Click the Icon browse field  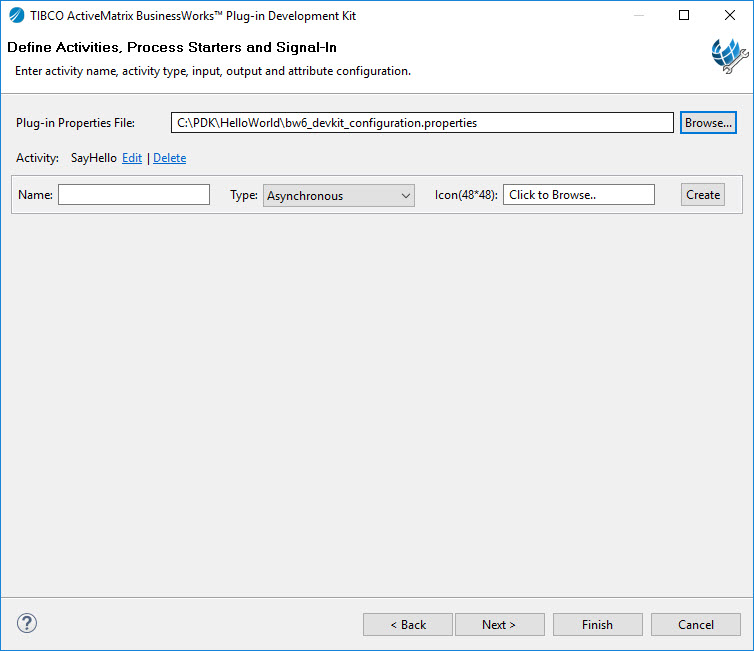click(x=578, y=195)
